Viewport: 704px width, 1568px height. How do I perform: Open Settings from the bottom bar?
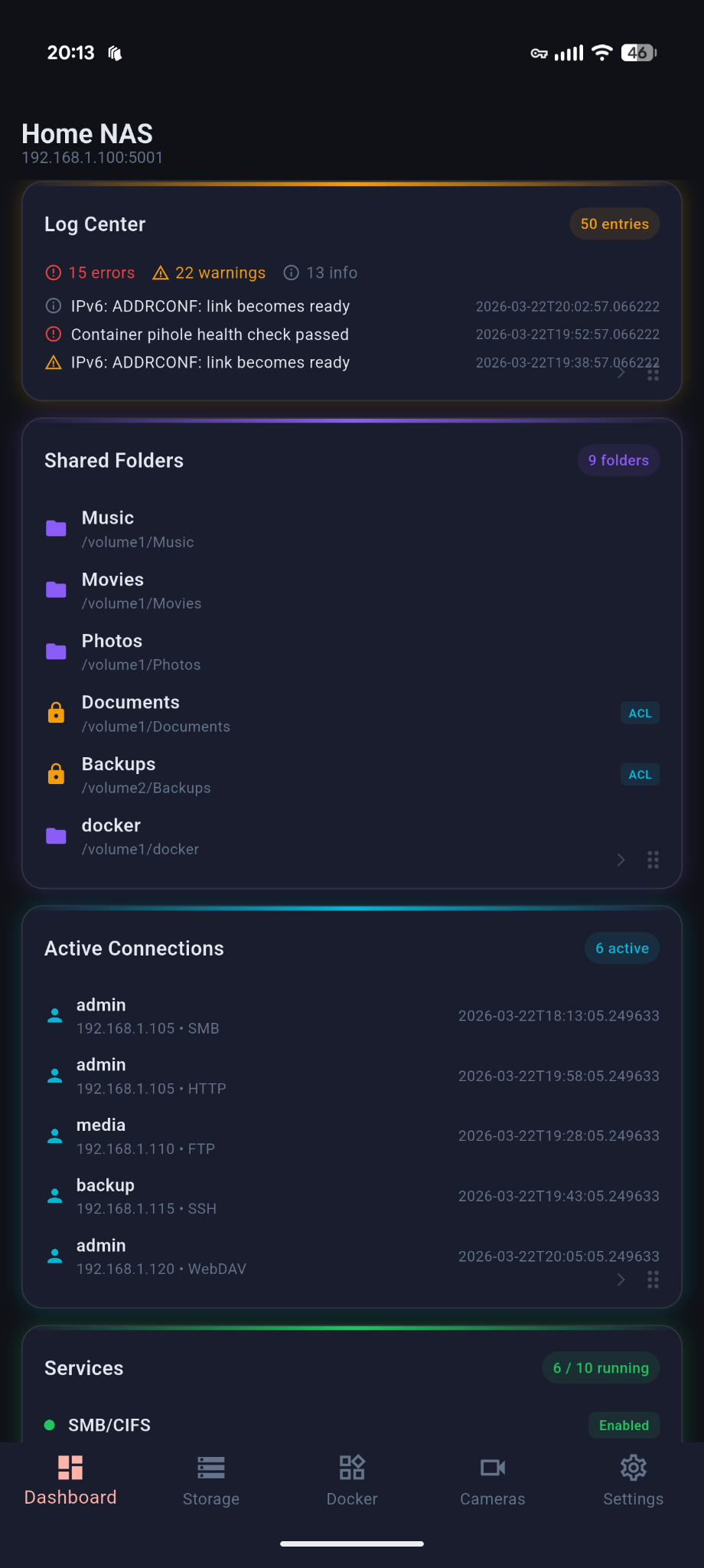pos(633,1481)
